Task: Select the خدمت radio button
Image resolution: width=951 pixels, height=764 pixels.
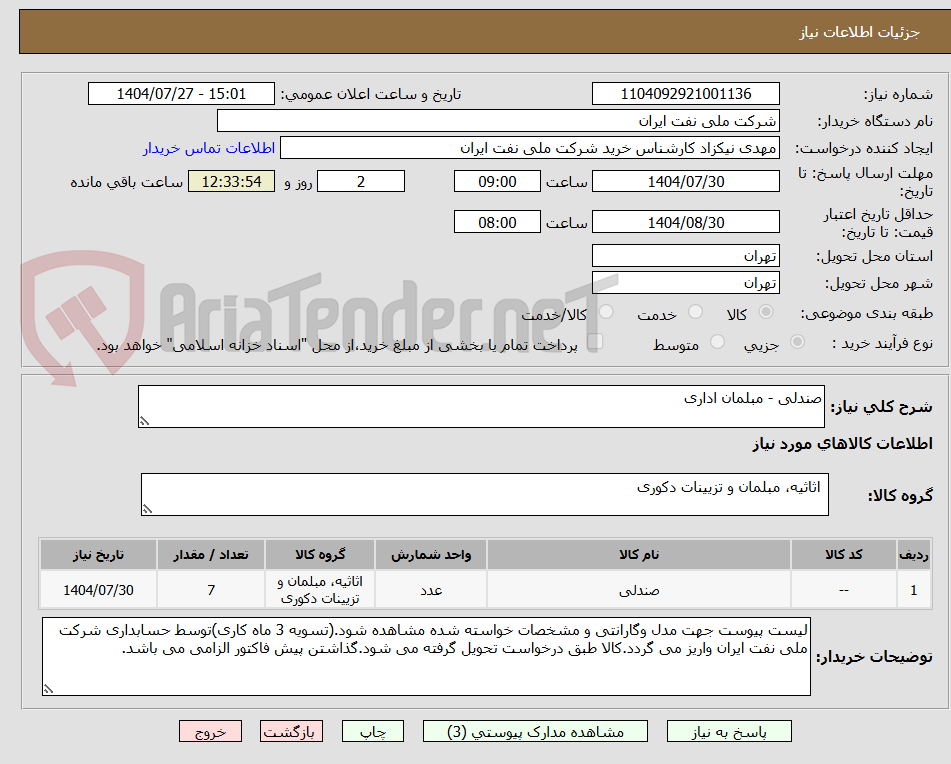Action: (697, 312)
